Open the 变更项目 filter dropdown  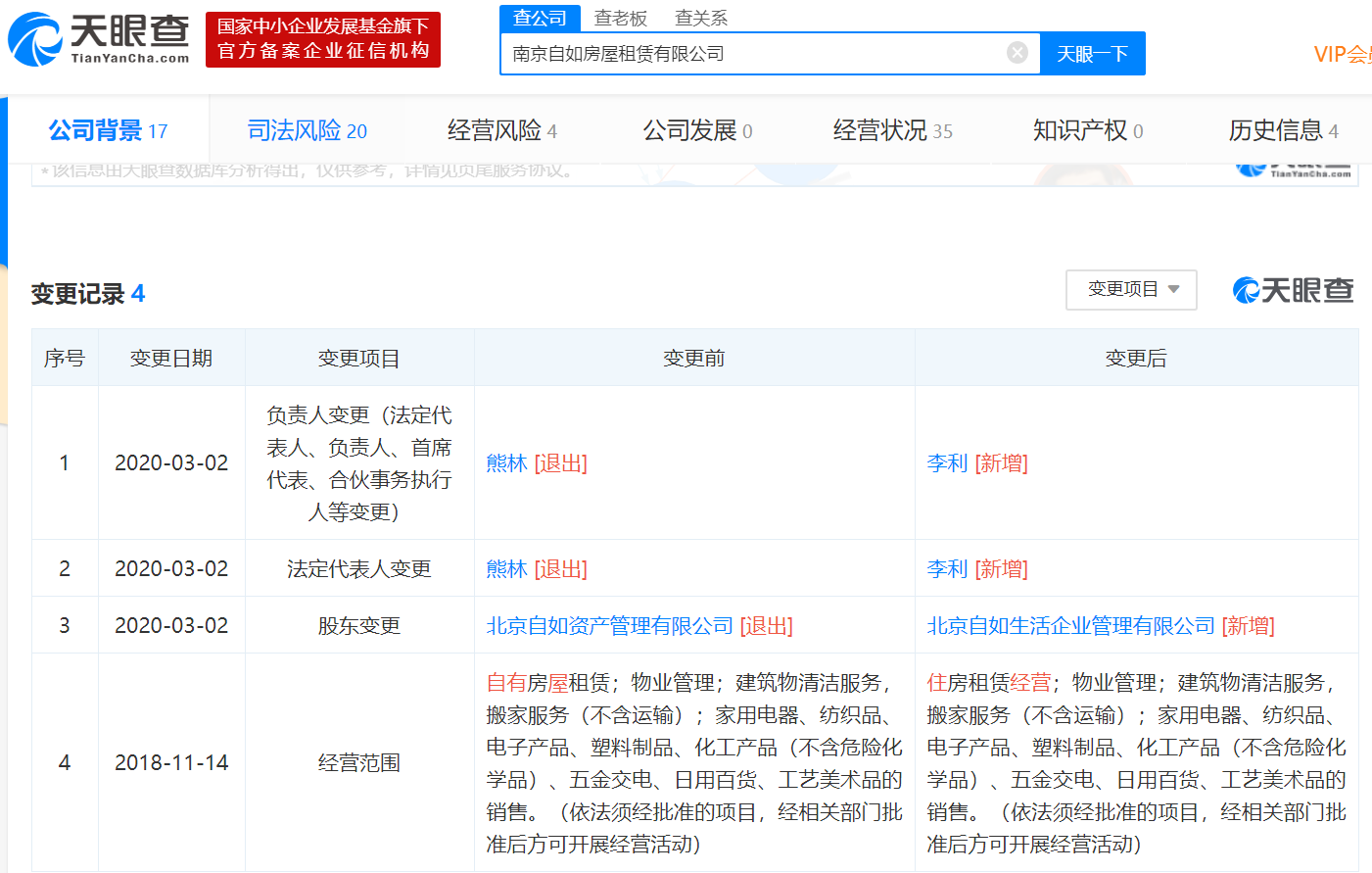click(x=1131, y=290)
